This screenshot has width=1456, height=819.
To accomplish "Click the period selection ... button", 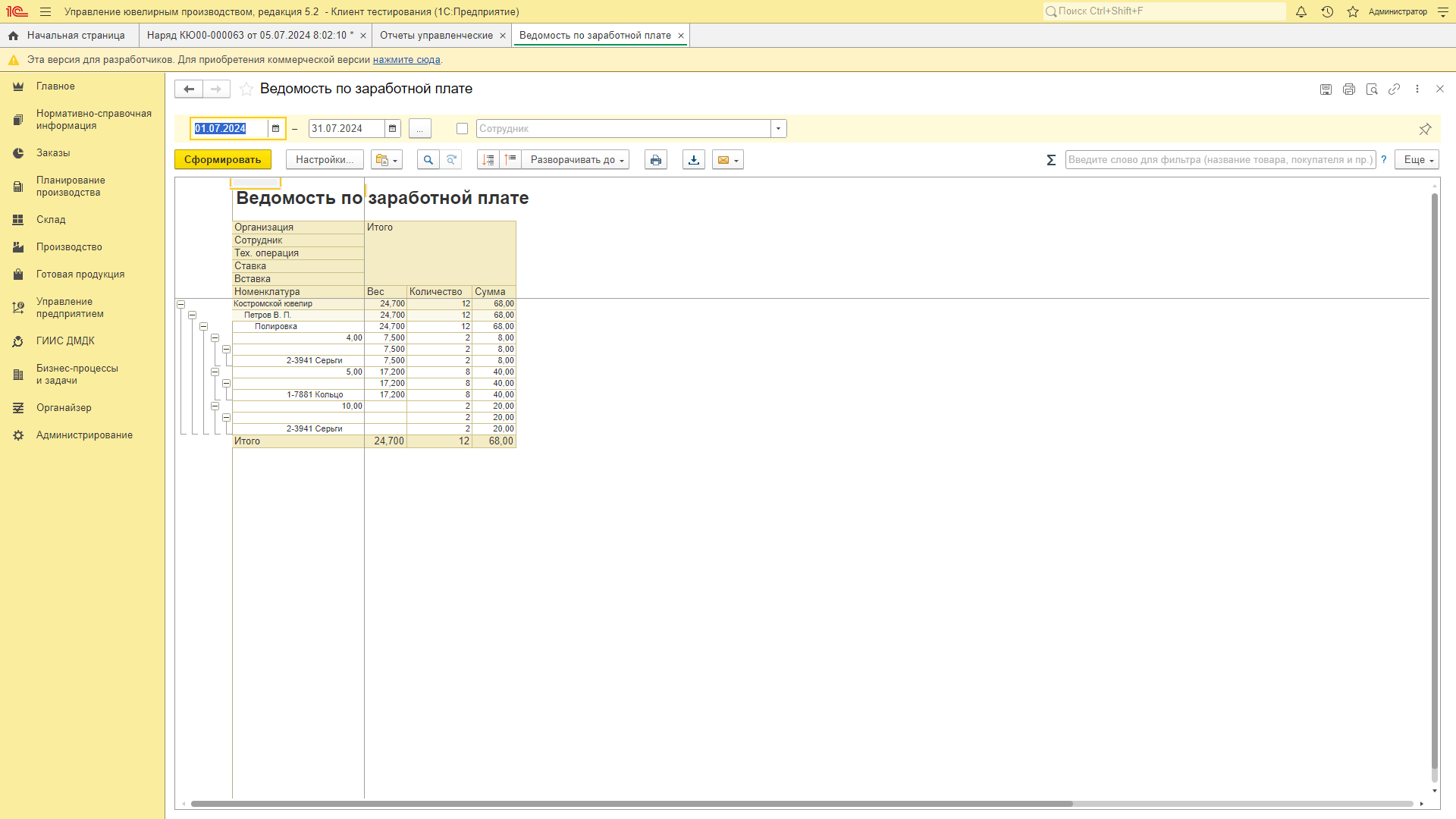I will (419, 129).
